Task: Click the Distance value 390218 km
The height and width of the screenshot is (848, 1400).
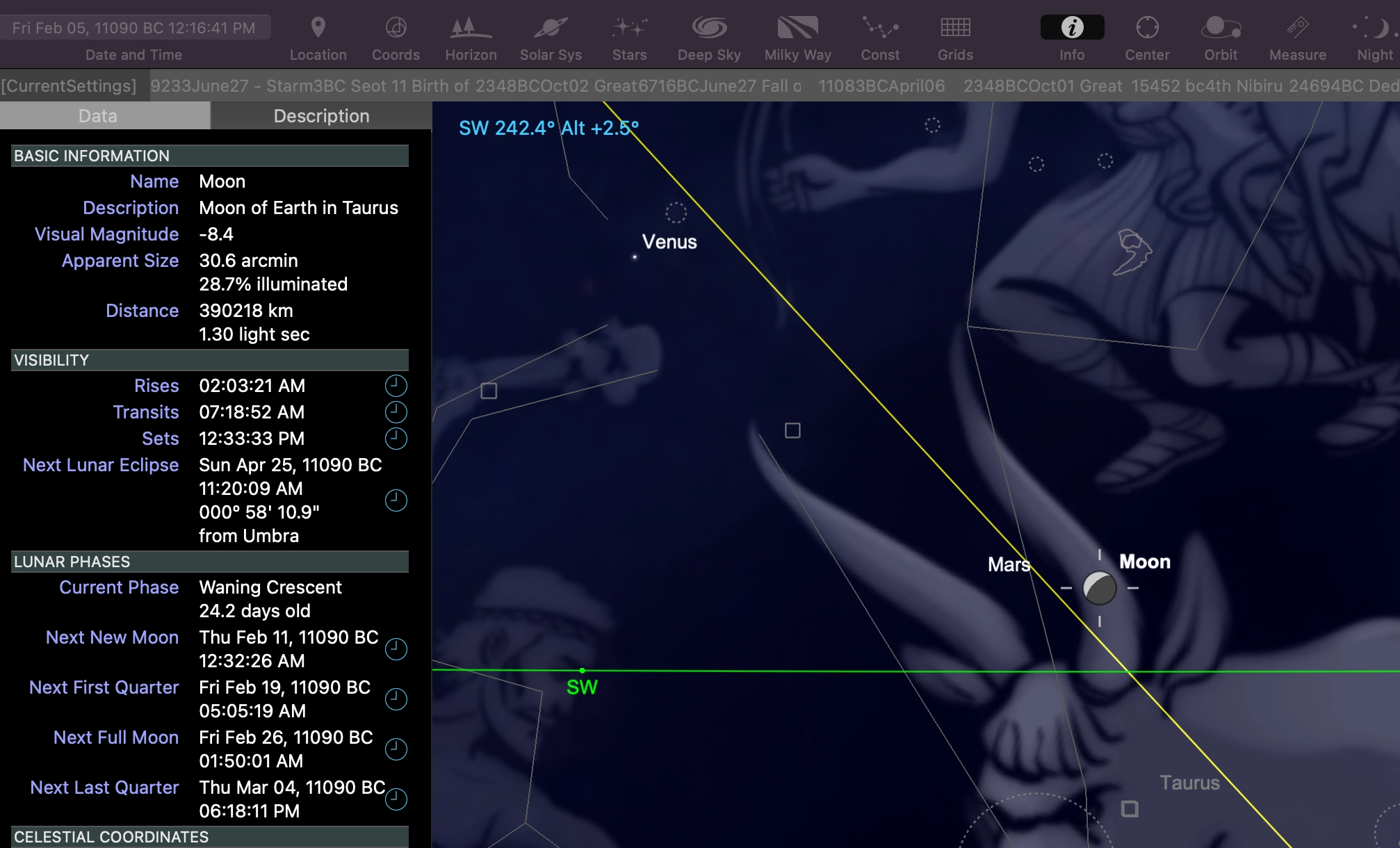Action: tap(246, 311)
